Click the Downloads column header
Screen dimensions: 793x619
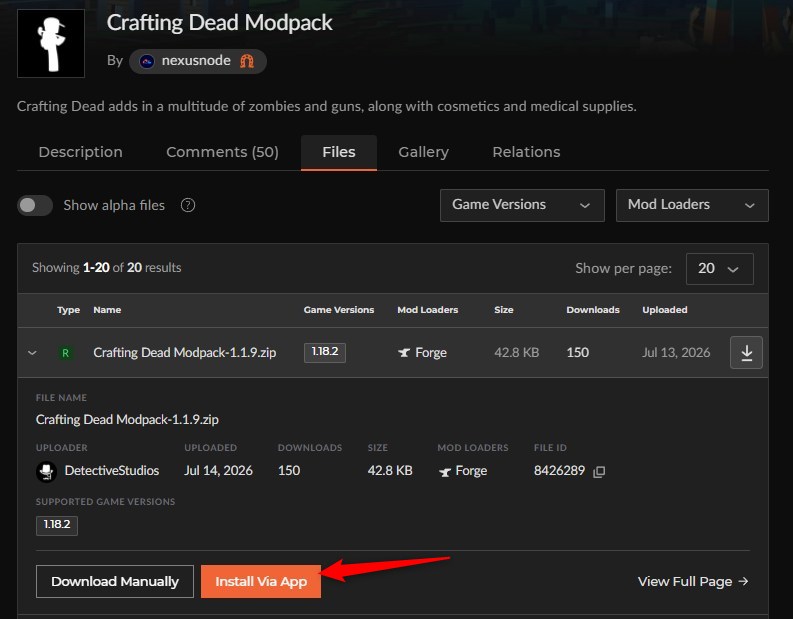[593, 310]
